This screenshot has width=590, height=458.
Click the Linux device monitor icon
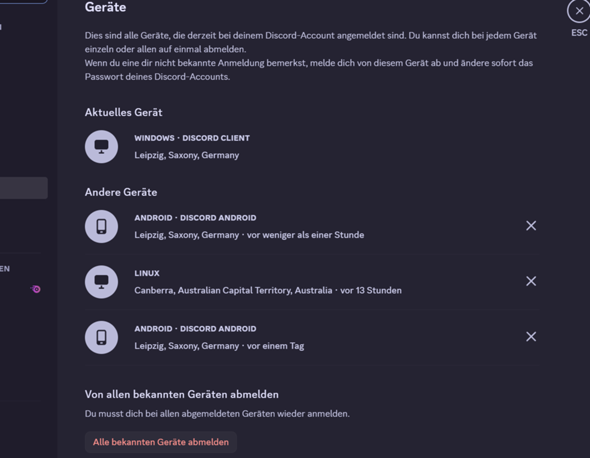(101, 282)
